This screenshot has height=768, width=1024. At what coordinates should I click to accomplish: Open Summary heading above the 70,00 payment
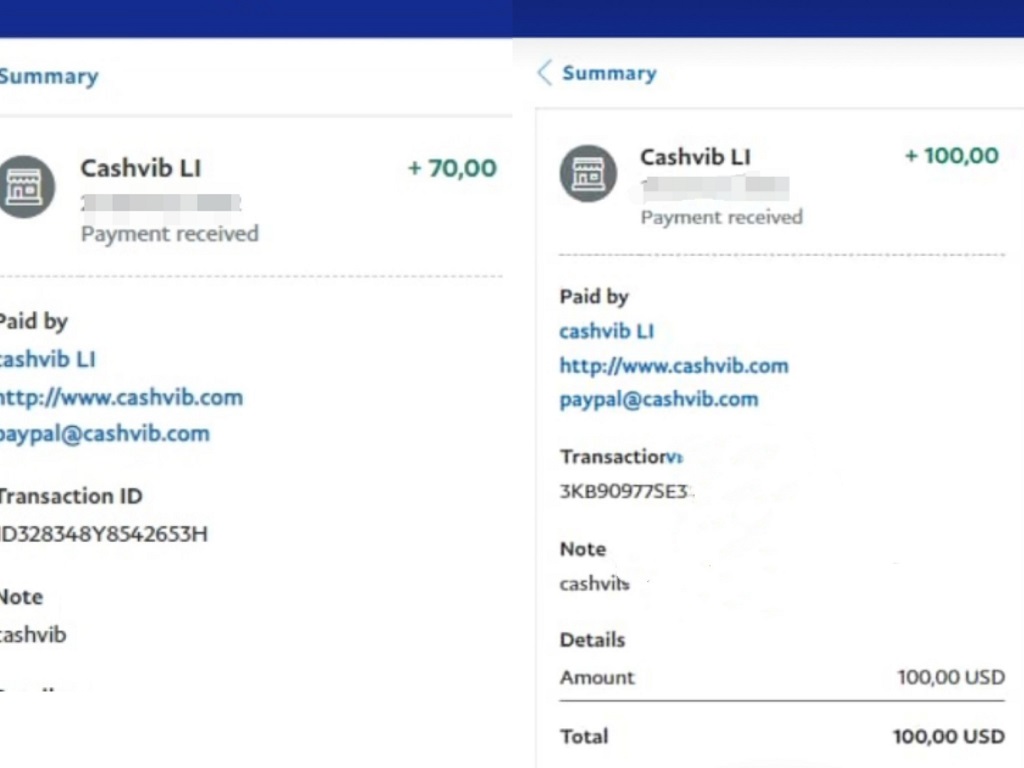tap(48, 77)
